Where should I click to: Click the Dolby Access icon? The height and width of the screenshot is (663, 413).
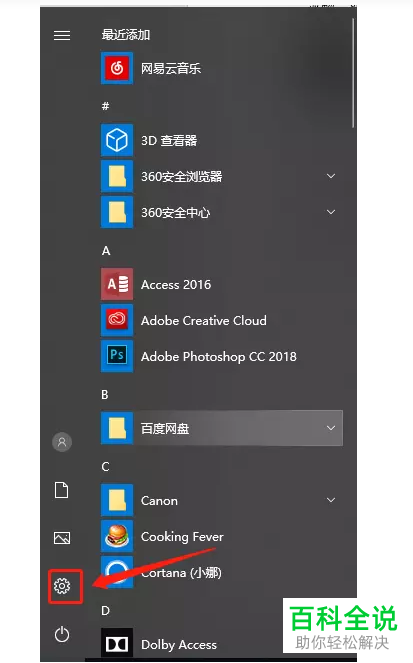[x=117, y=644]
